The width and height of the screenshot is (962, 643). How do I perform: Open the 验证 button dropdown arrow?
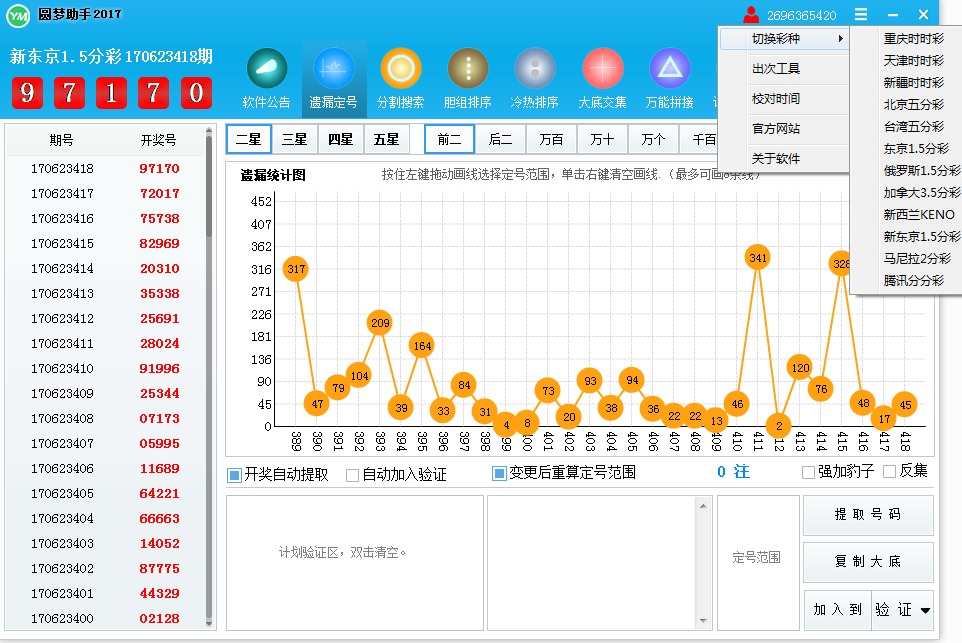pos(923,609)
